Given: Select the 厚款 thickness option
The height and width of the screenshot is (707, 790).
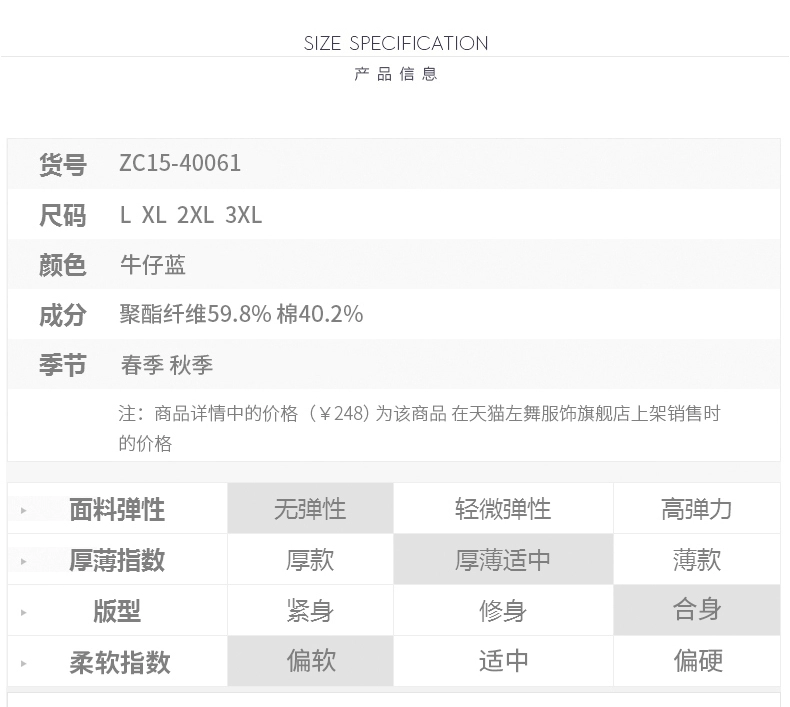Looking at the screenshot, I should (310, 559).
